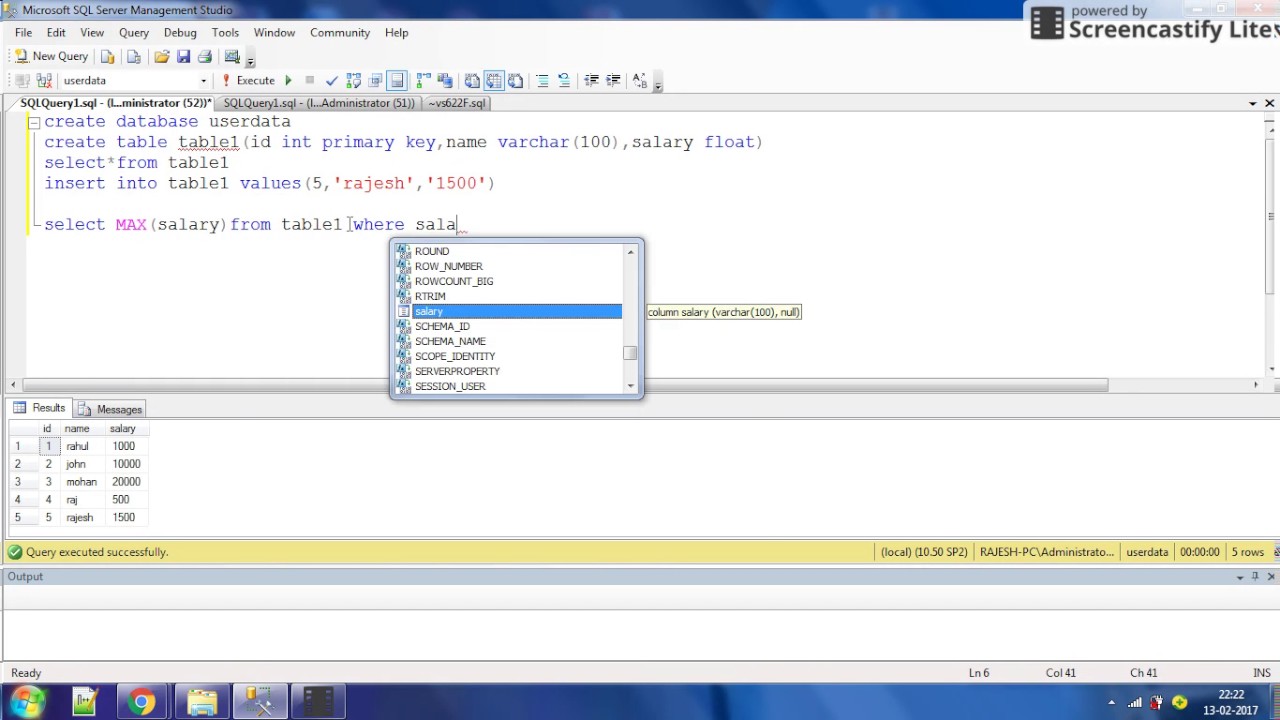The height and width of the screenshot is (720, 1280).
Task: Click the printer icon in the toolbar
Action: (205, 57)
